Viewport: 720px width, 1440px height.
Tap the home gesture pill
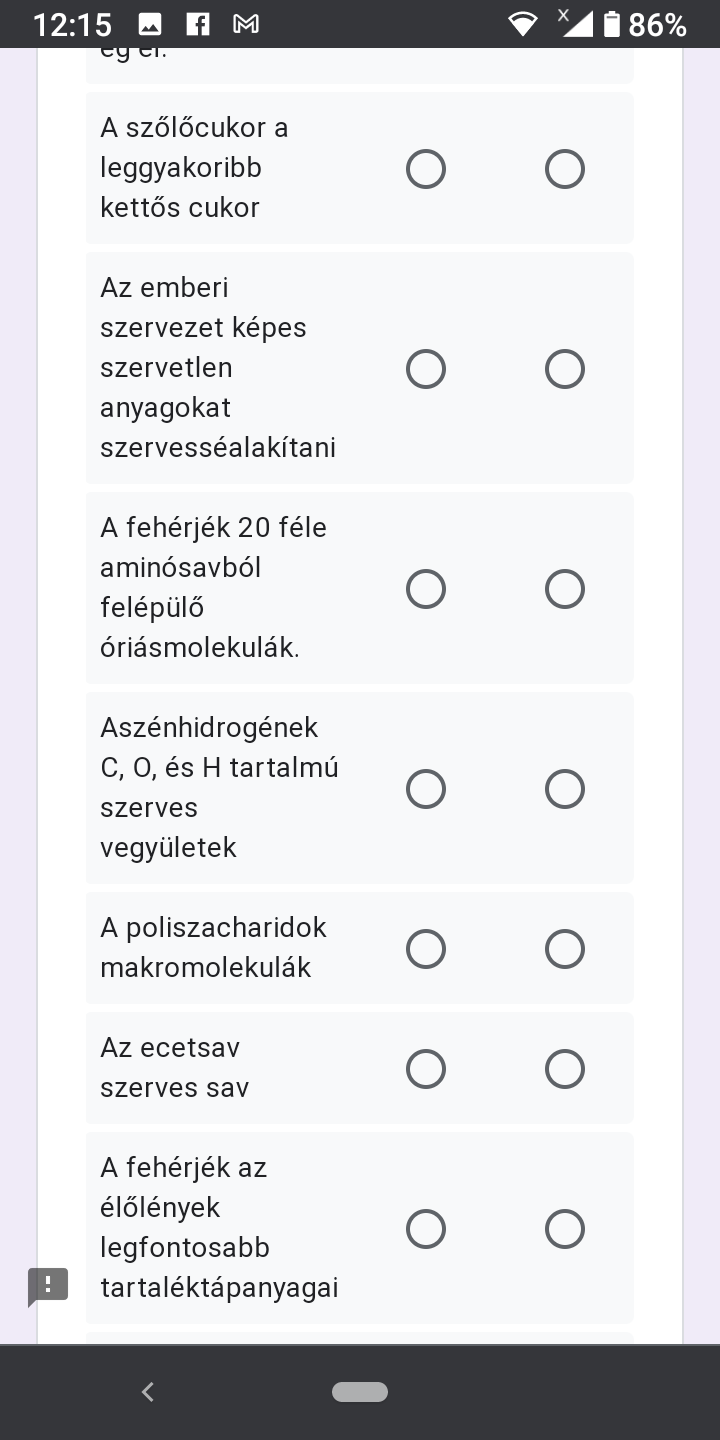tap(360, 1391)
